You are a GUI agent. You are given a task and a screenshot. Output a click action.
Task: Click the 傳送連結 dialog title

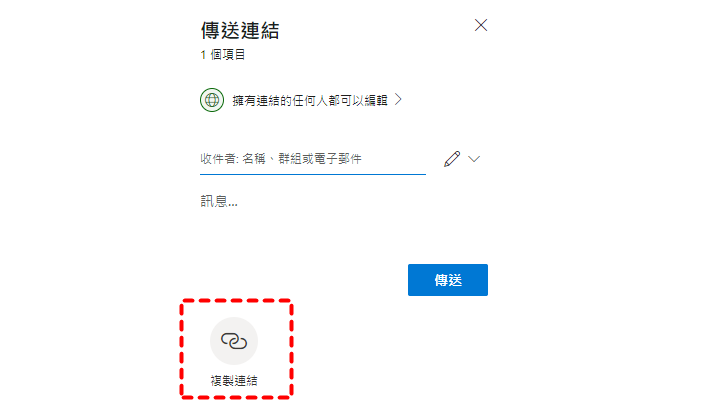coord(240,31)
